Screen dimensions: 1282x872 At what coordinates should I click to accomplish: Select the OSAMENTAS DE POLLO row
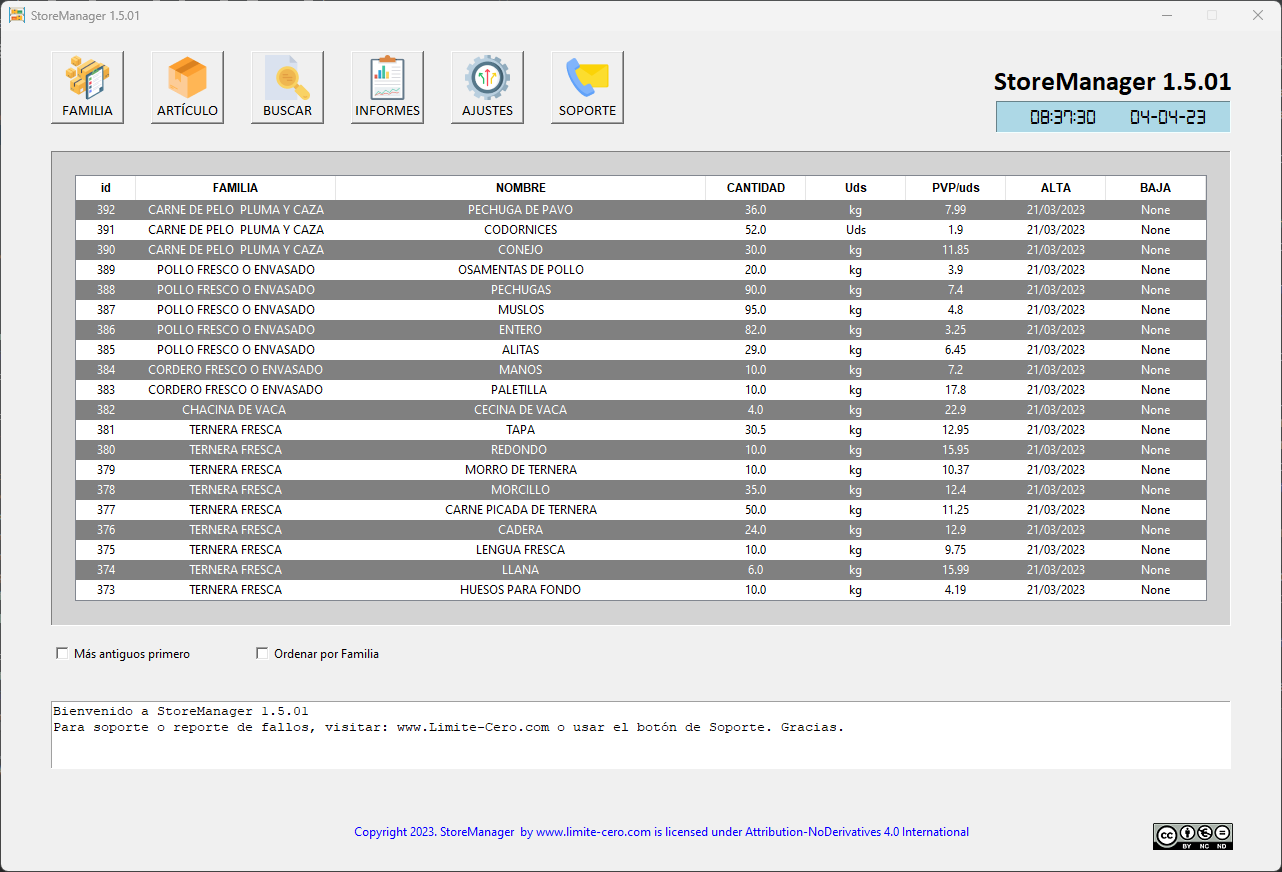coord(641,270)
